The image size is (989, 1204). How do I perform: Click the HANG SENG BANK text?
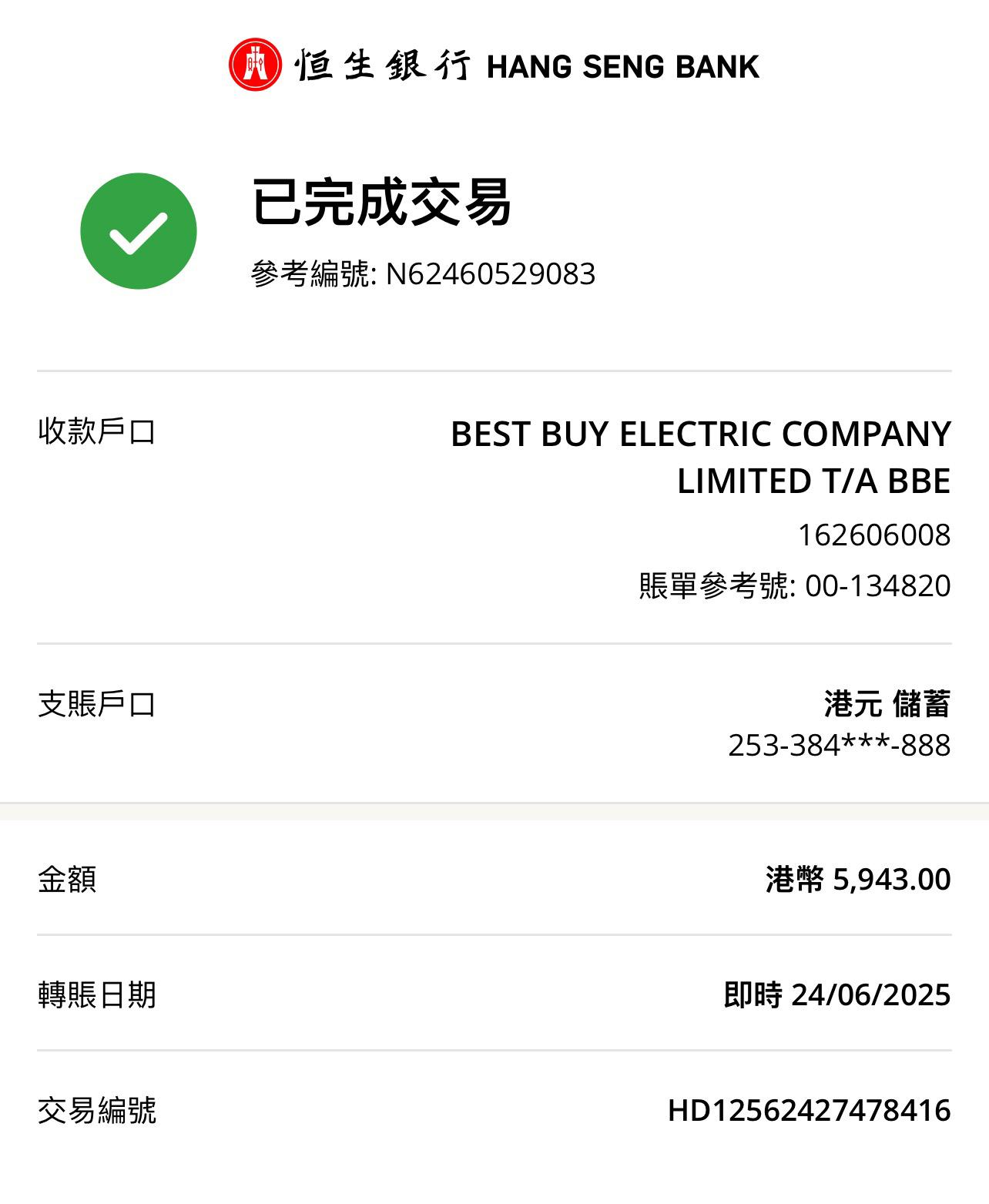[623, 67]
